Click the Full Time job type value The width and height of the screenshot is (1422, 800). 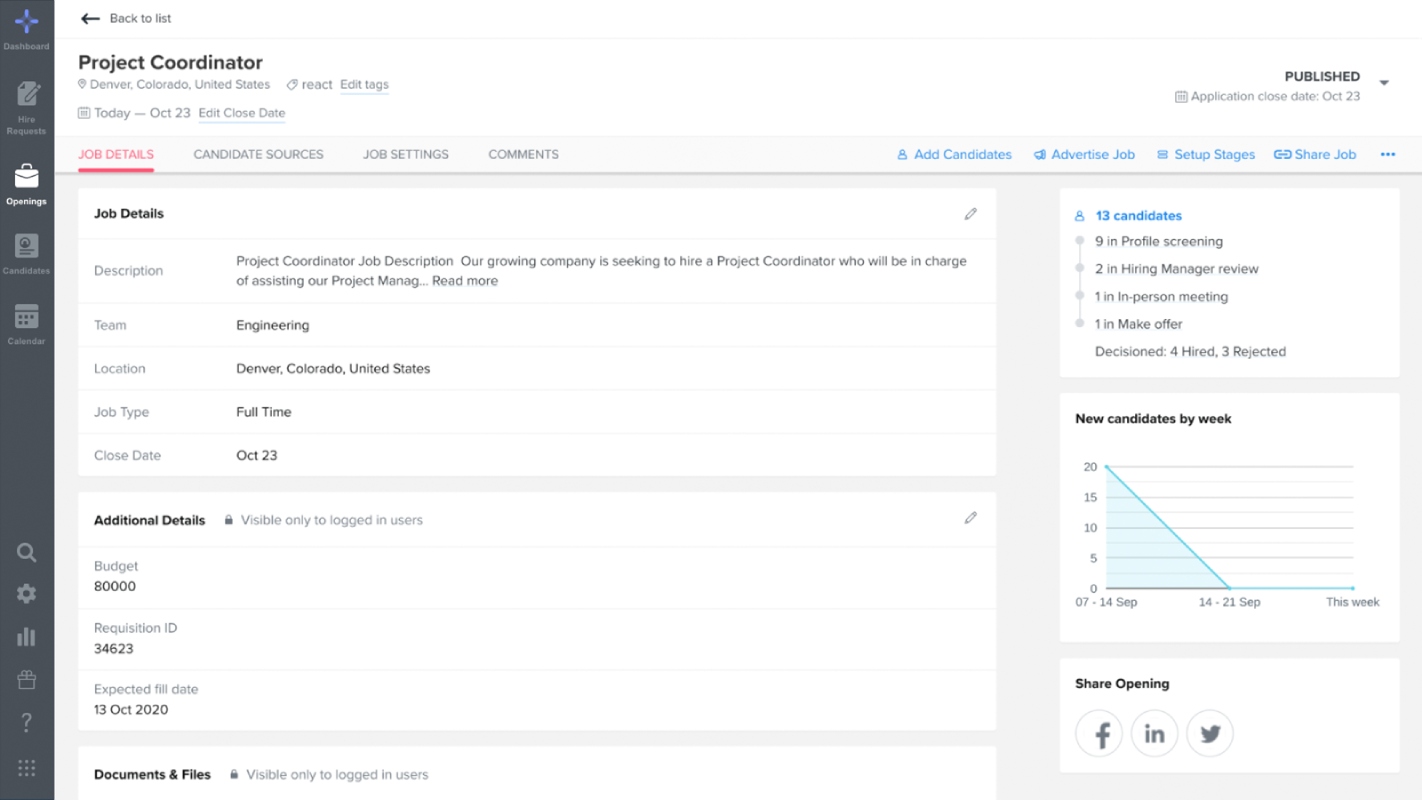pyautogui.click(x=264, y=412)
